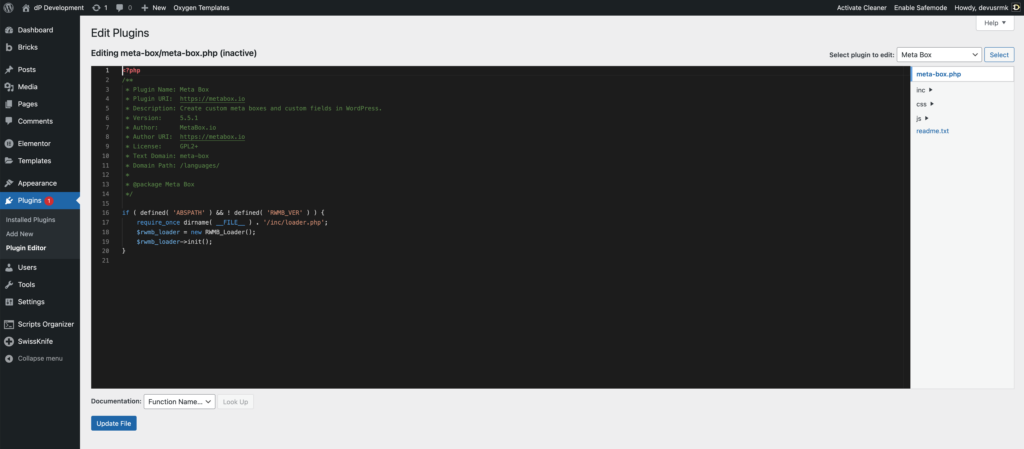
Task: Click the Text Domain: meta-box line
Action: 167,156
